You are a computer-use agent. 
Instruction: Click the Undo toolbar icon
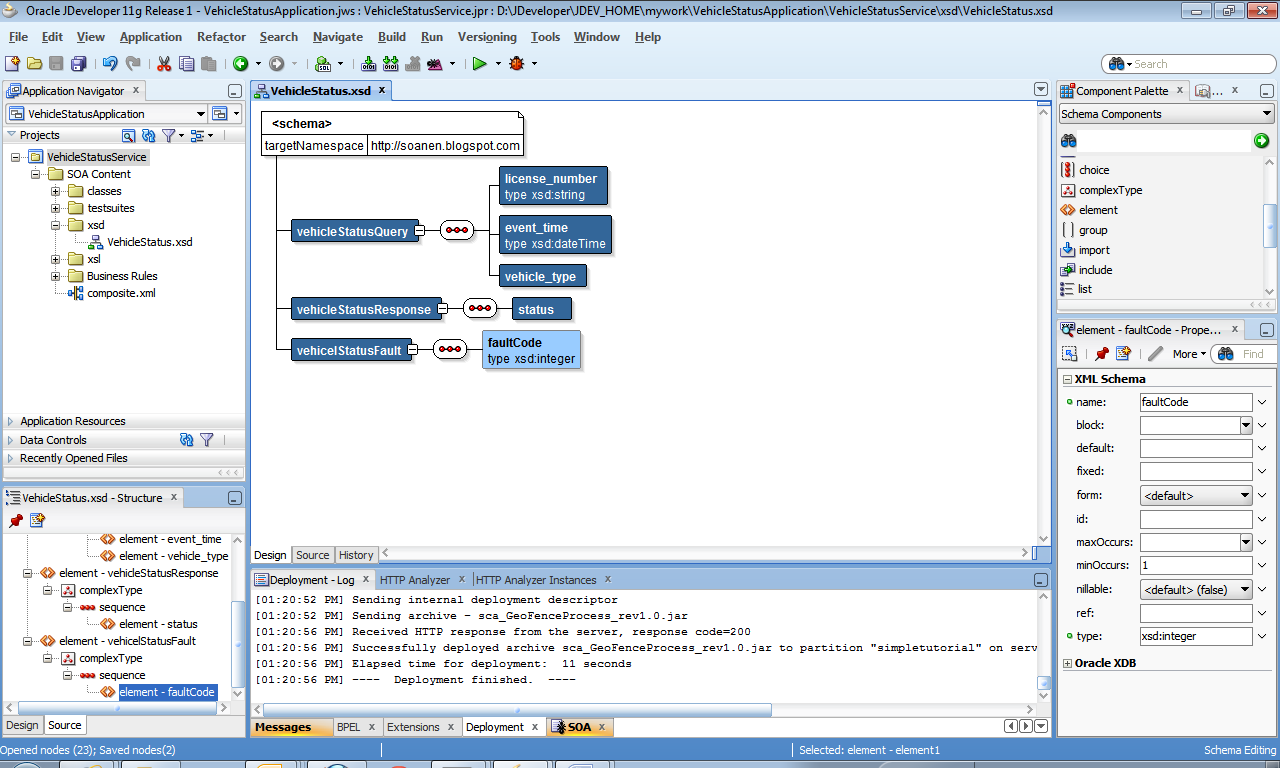coord(110,63)
